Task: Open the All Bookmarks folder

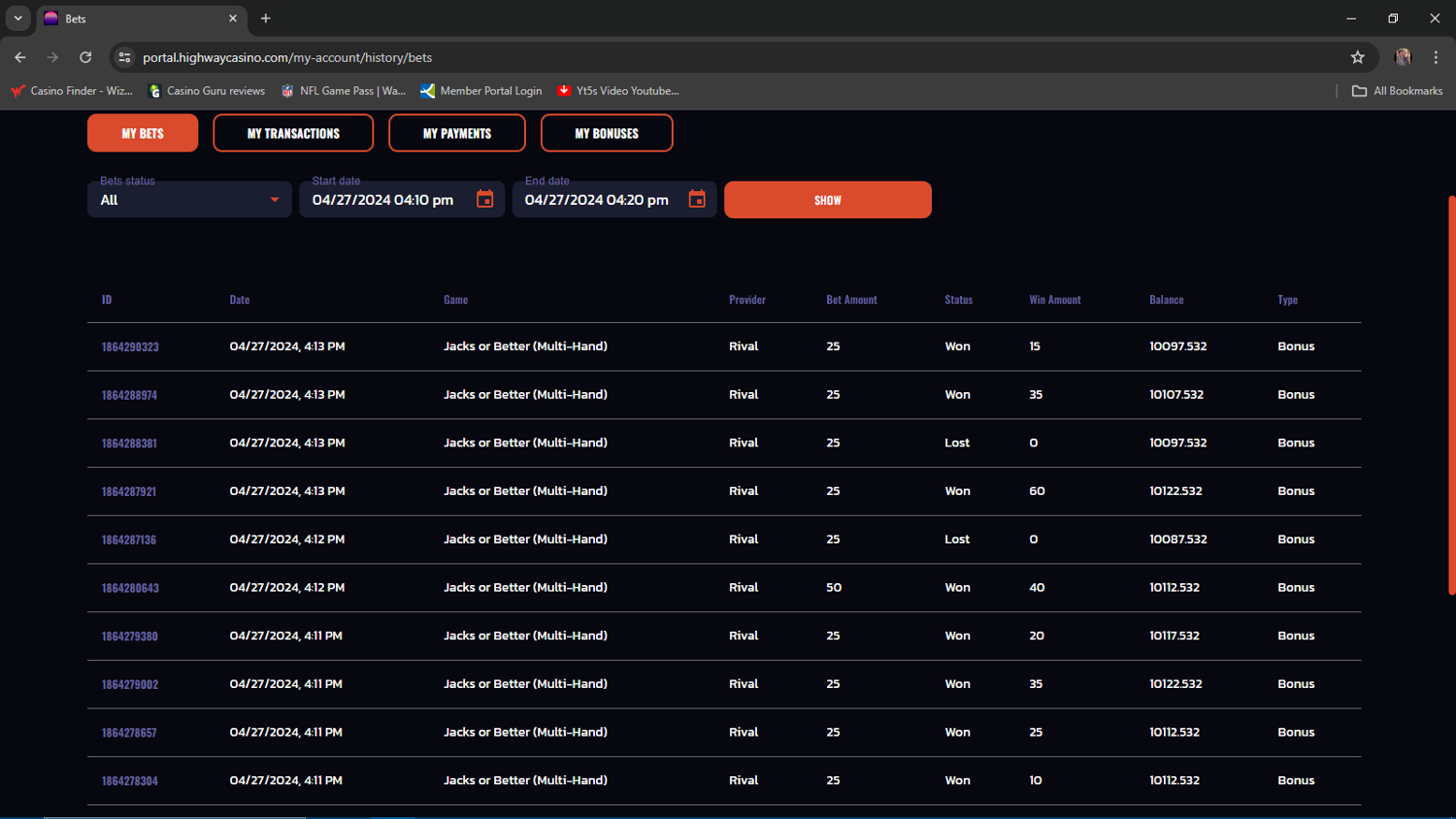Action: (x=1397, y=91)
